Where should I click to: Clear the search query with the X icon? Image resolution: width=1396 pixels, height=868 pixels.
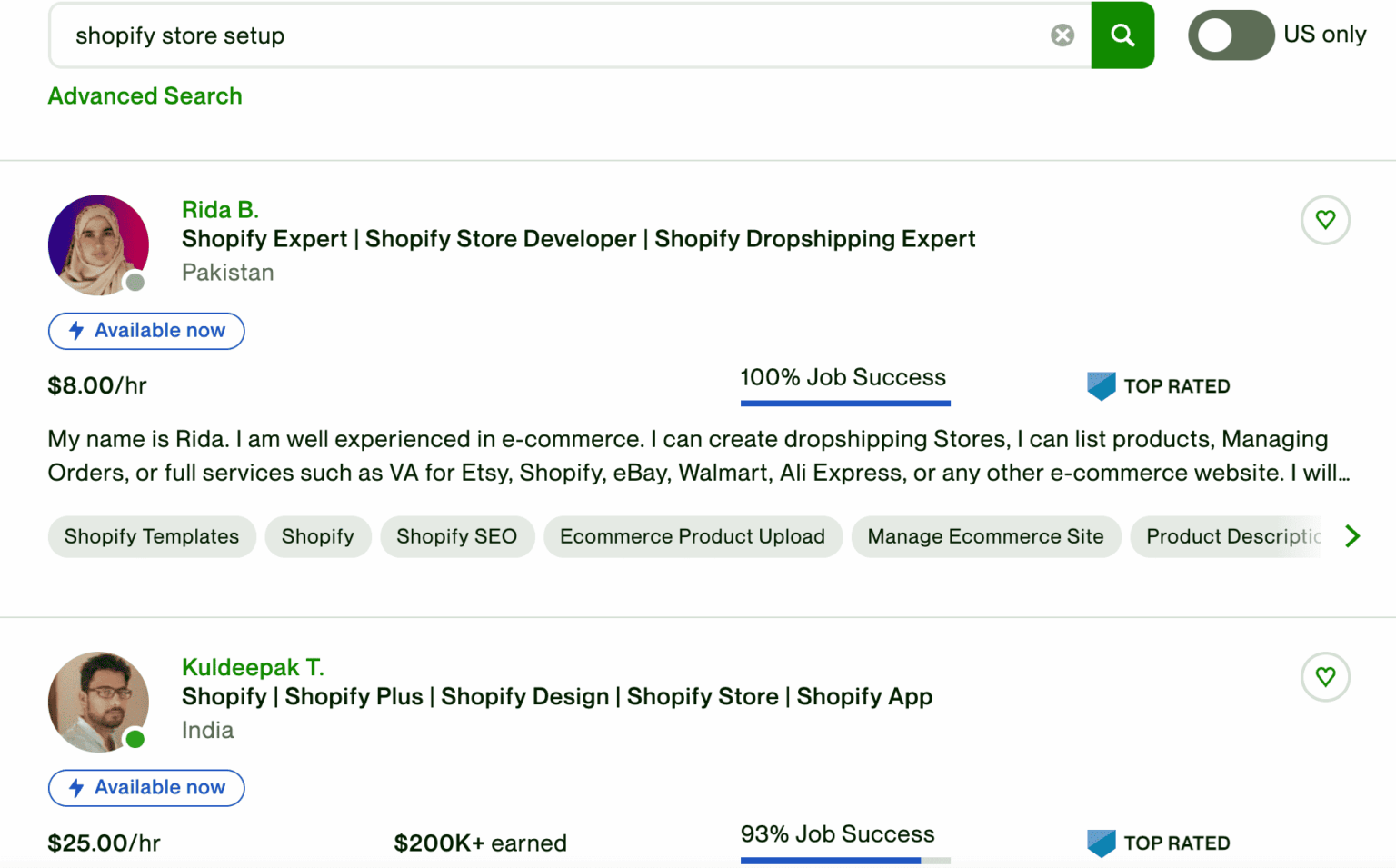(x=1062, y=35)
